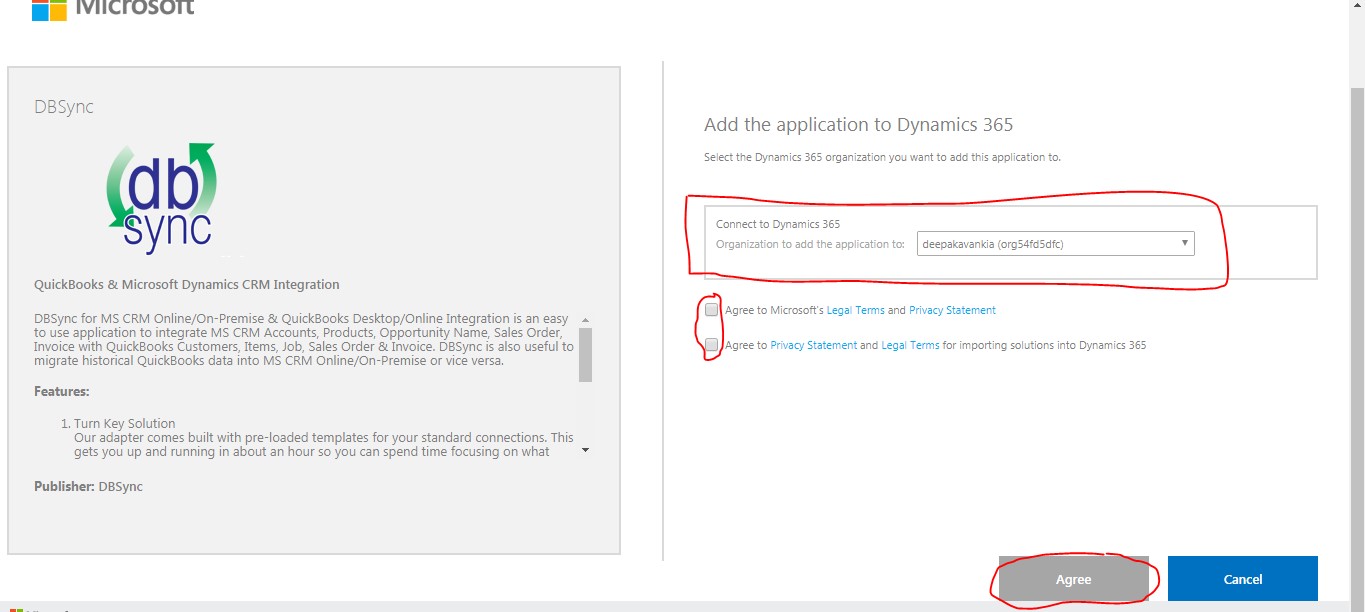Check the Agree to Microsoft's Legal Terms checkbox
The width and height of the screenshot is (1365, 612).
[711, 310]
